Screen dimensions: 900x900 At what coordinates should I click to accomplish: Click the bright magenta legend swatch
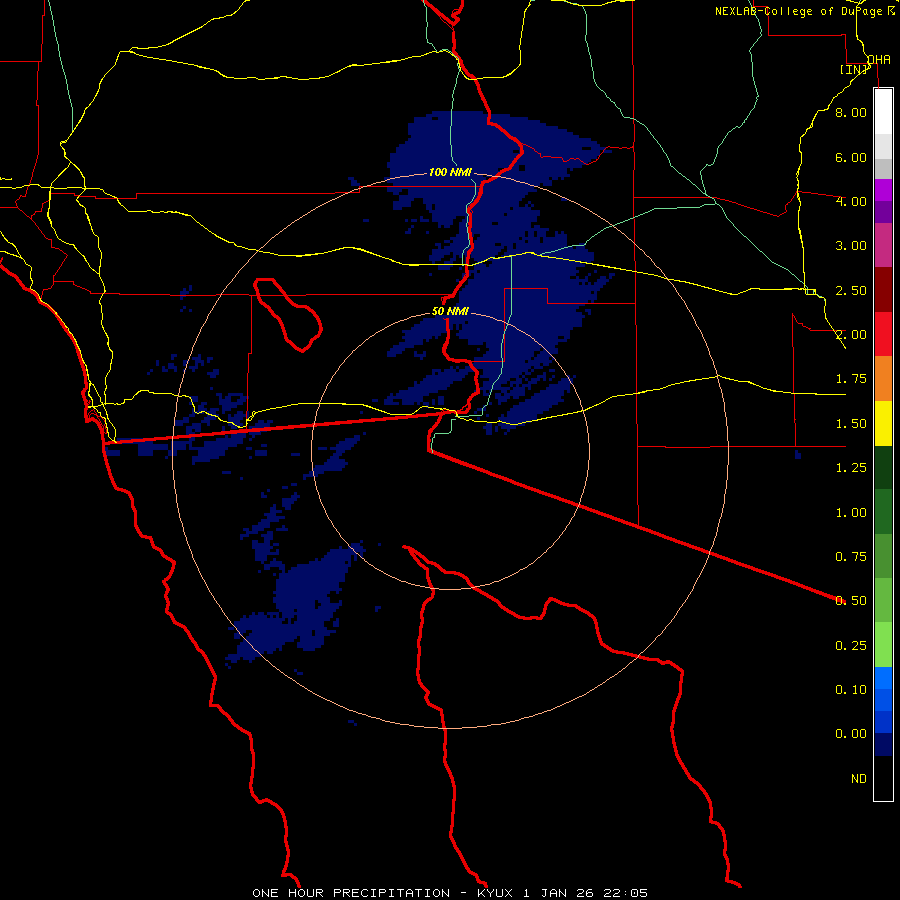tap(883, 190)
